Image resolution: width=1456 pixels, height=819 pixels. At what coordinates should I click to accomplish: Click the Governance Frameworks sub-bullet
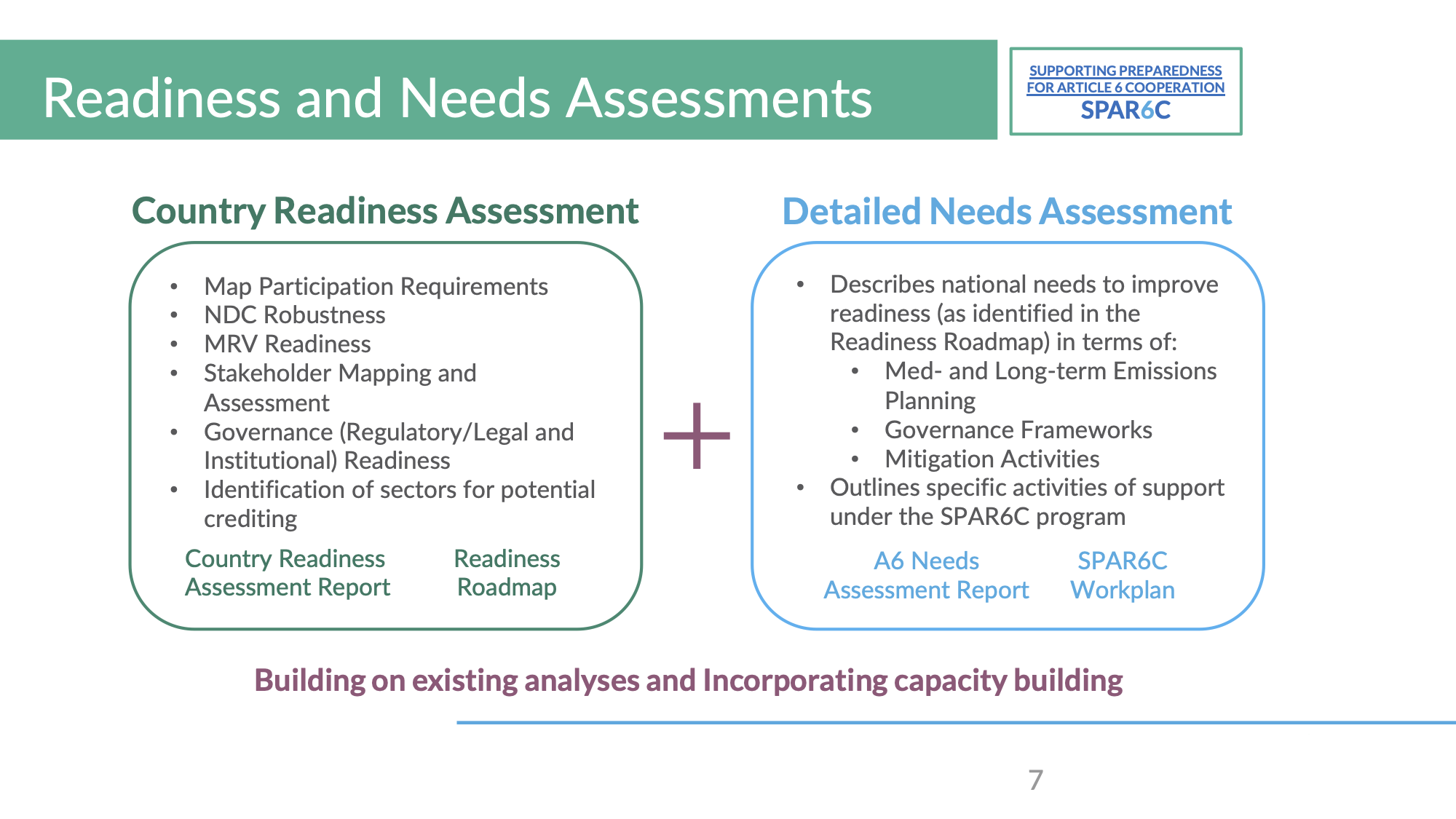[x=1018, y=430]
